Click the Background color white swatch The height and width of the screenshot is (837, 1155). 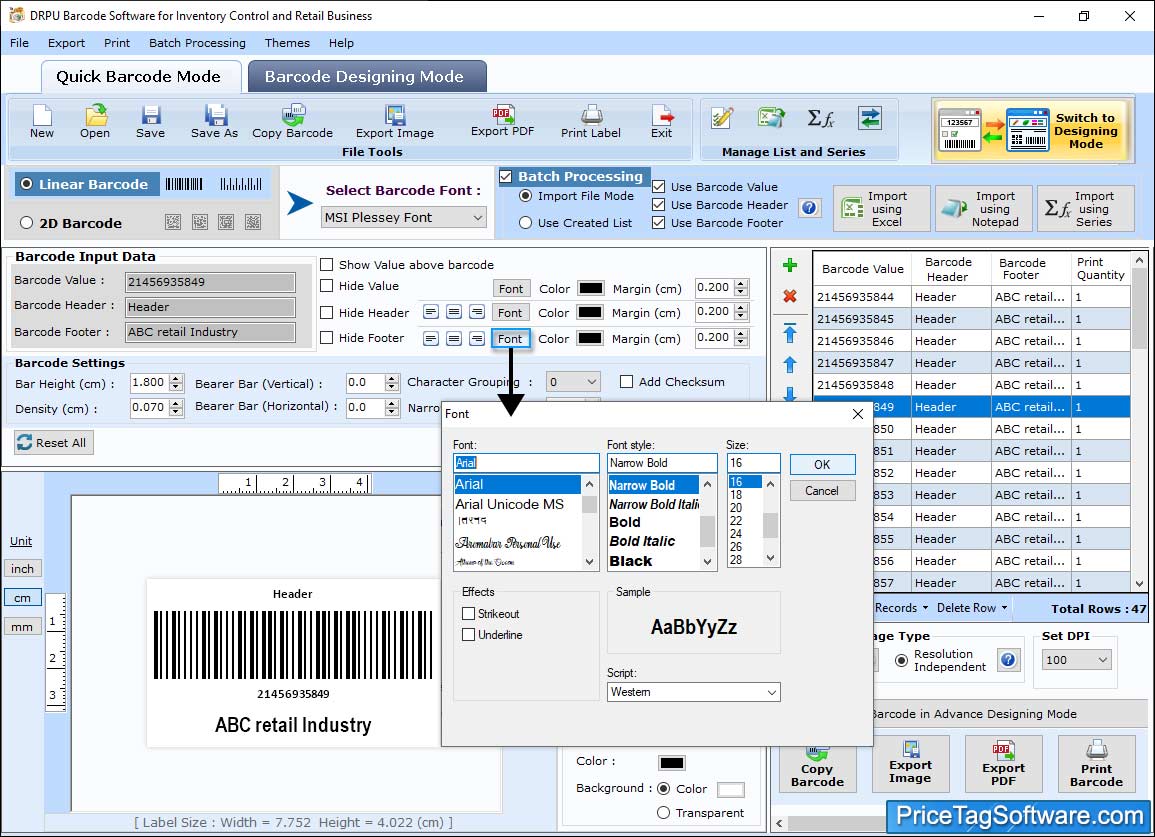tap(730, 789)
